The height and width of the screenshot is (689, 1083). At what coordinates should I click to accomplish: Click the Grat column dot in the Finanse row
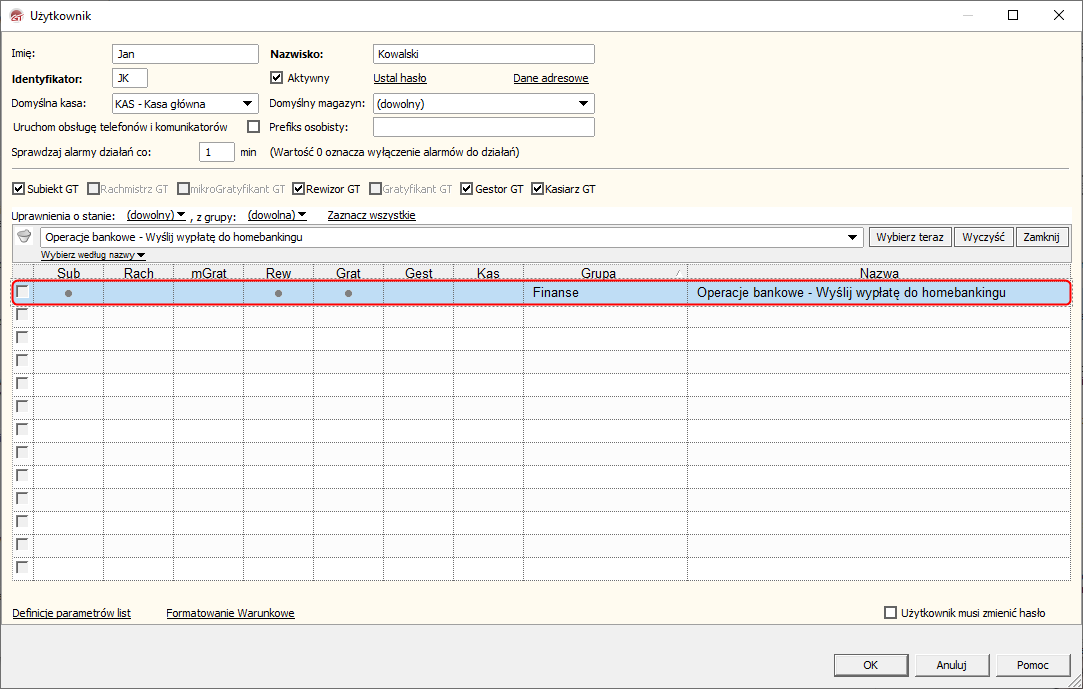click(x=348, y=293)
